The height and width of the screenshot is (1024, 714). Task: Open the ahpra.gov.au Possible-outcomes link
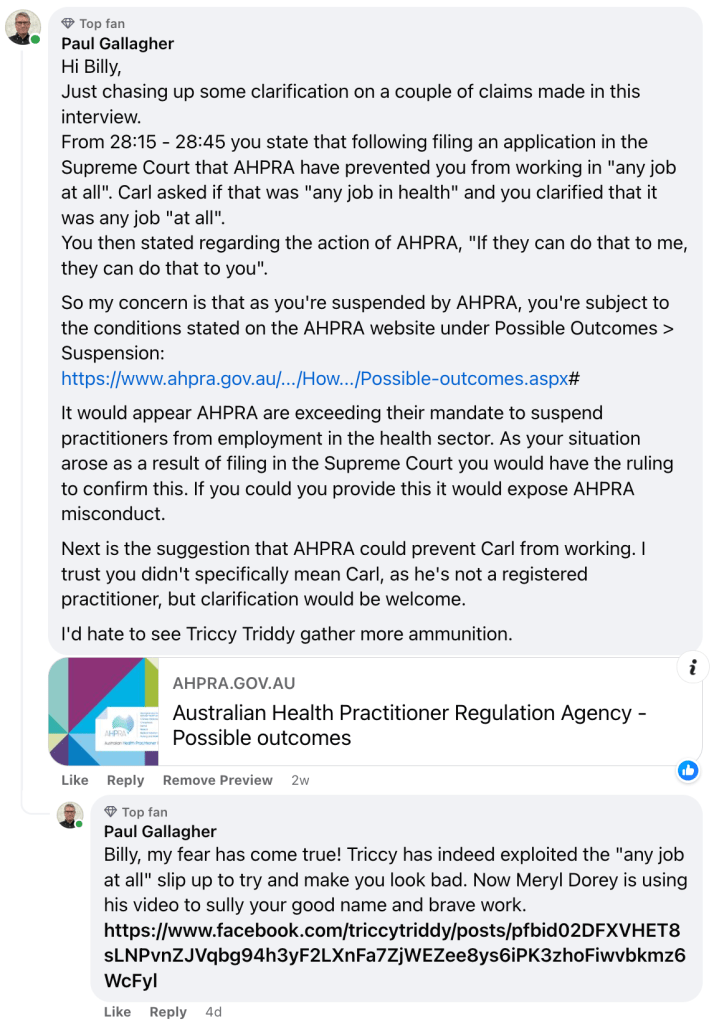coord(314,379)
